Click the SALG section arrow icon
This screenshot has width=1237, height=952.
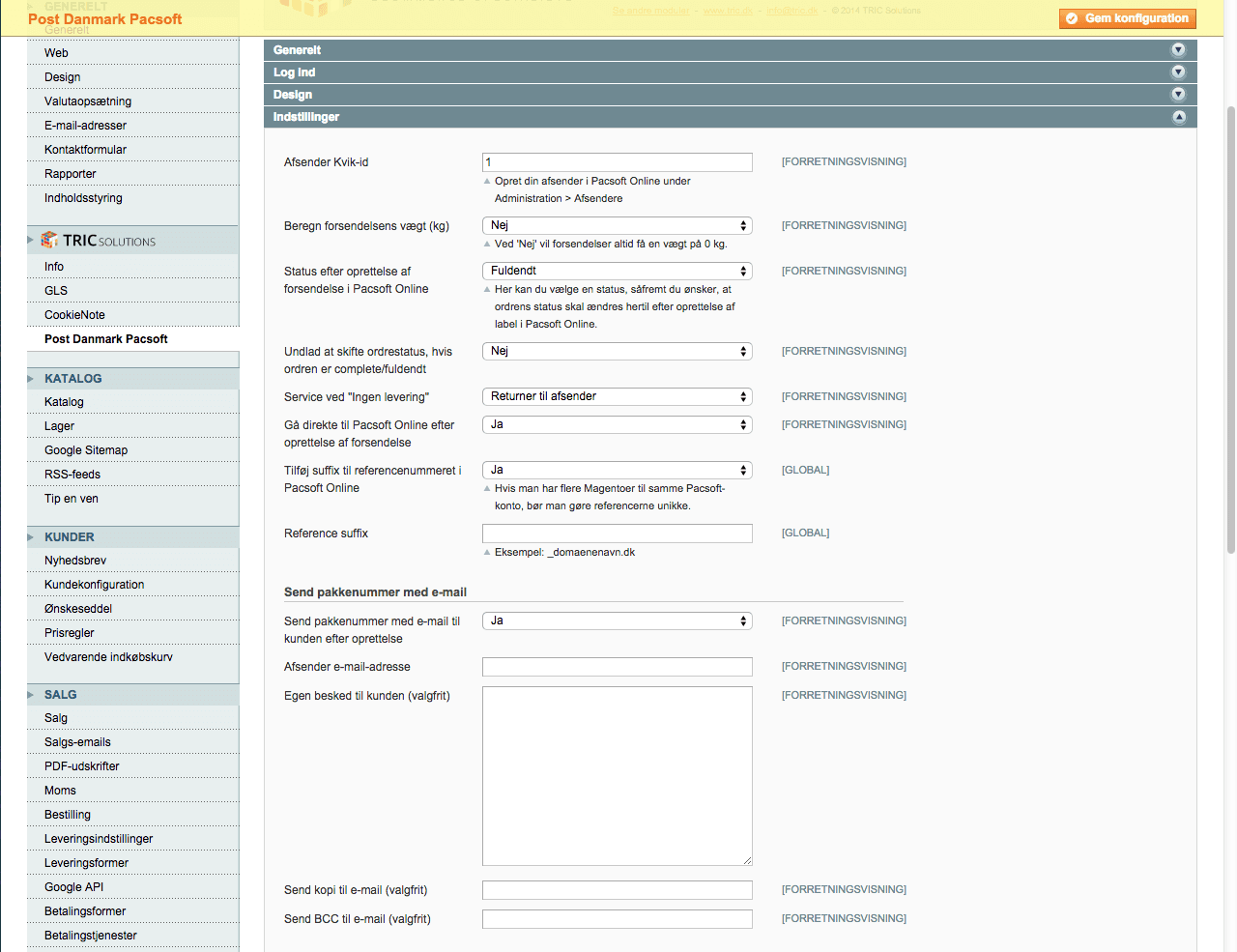(31, 695)
